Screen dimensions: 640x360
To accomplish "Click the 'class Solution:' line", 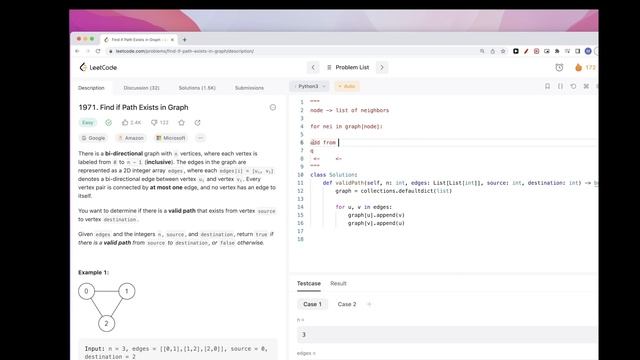I will [x=333, y=175].
